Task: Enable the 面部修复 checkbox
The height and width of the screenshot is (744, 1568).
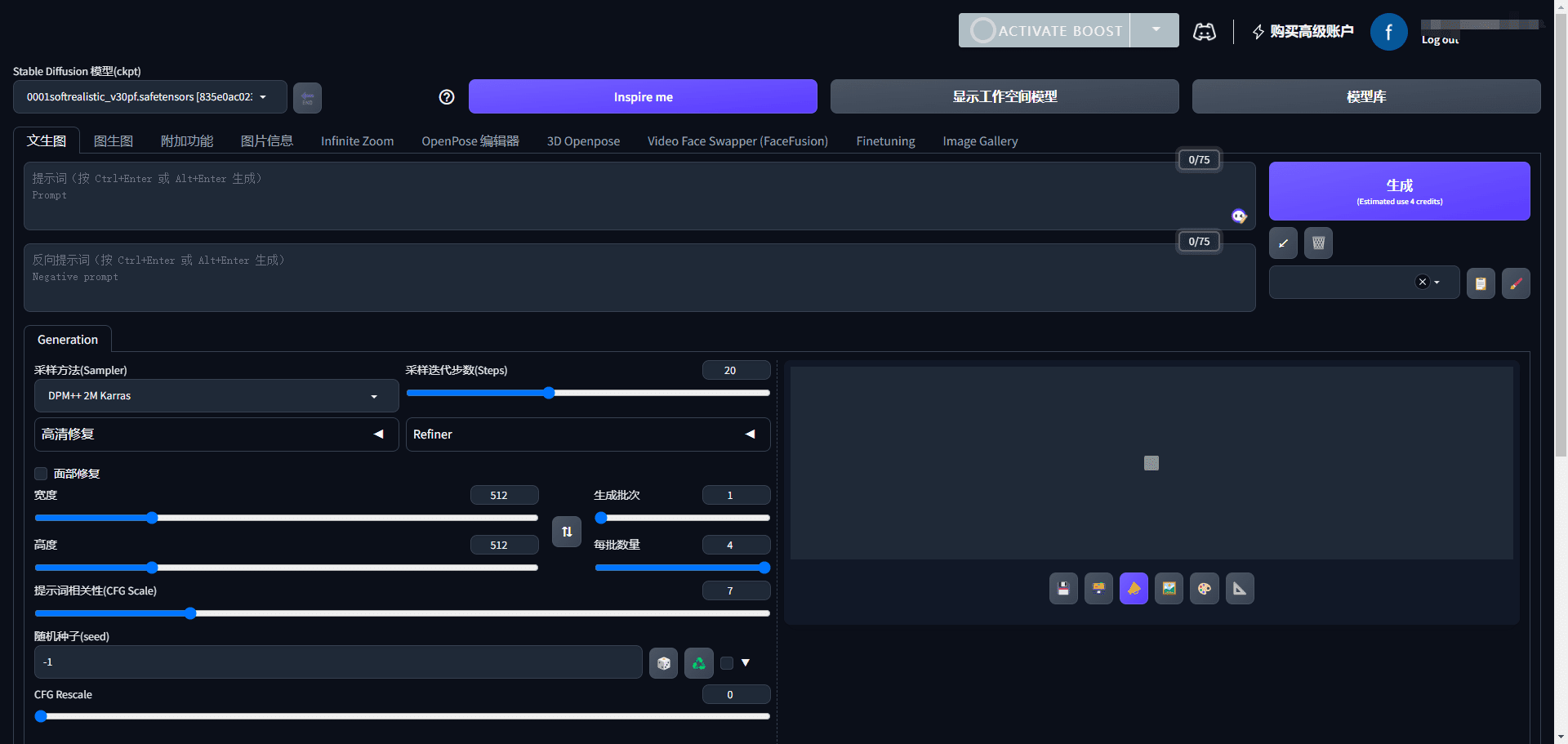Action: point(41,474)
